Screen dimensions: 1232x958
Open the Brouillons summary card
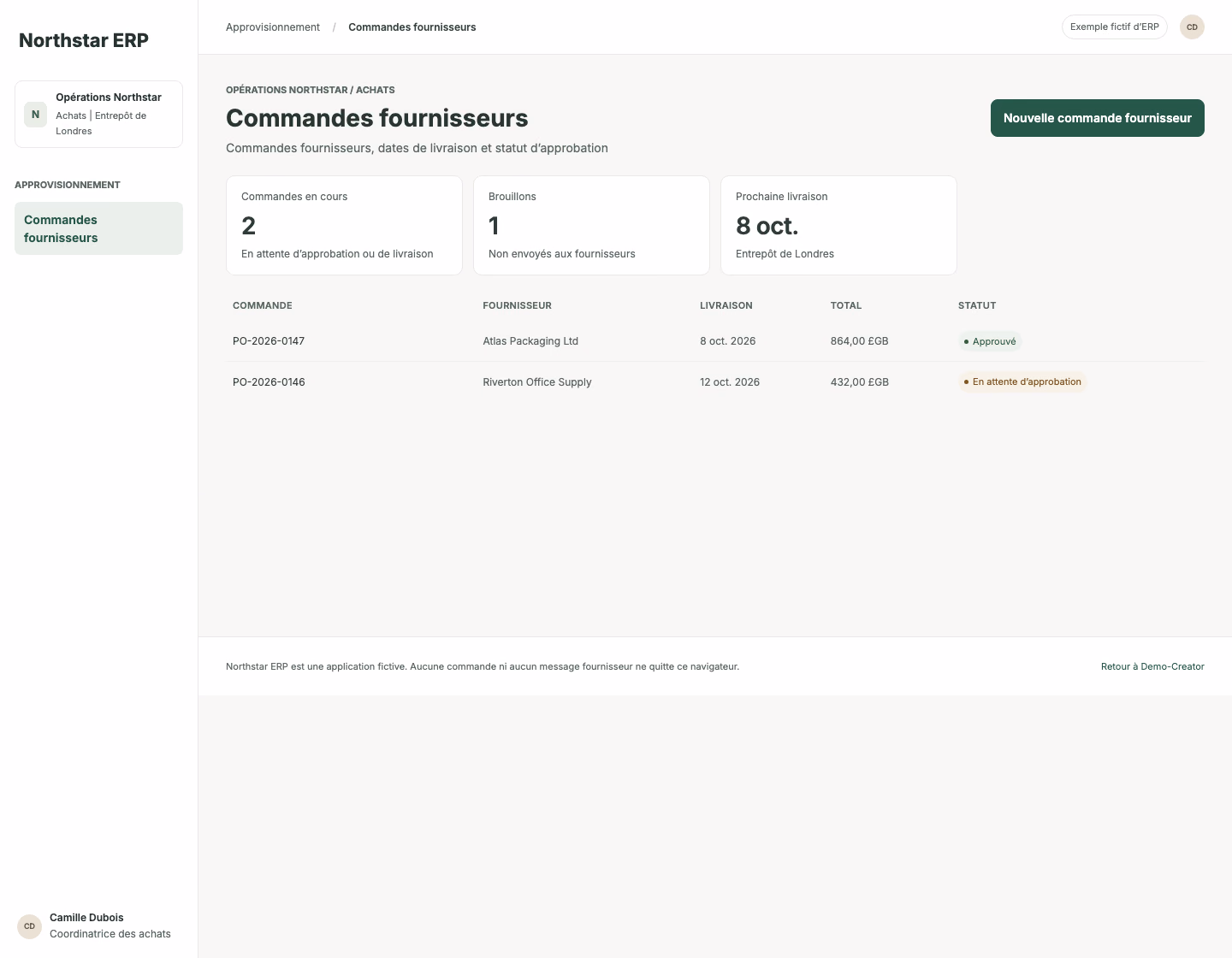[x=591, y=225]
